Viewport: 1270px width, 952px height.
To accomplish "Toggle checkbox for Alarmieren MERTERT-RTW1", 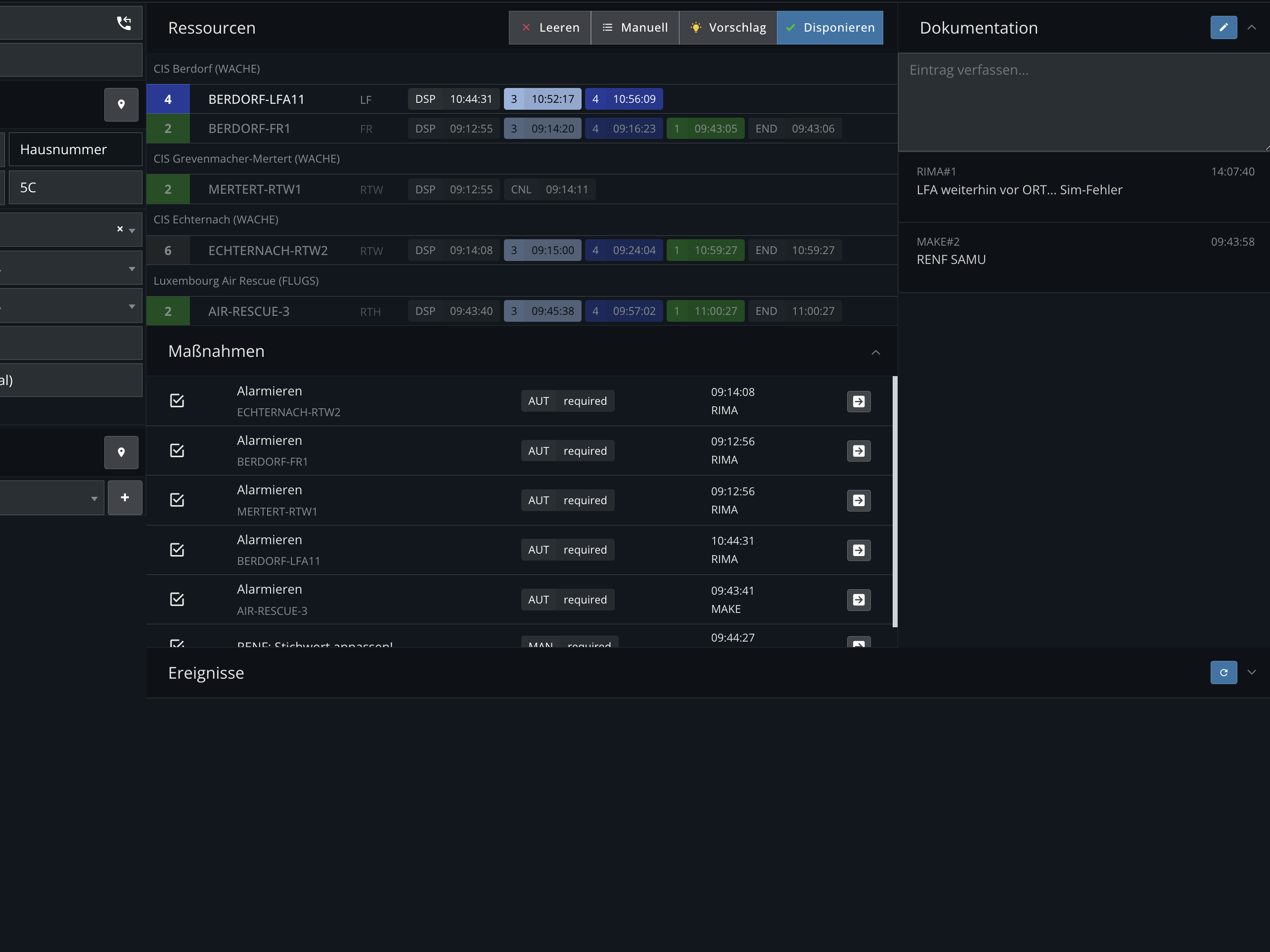I will coord(177,500).
